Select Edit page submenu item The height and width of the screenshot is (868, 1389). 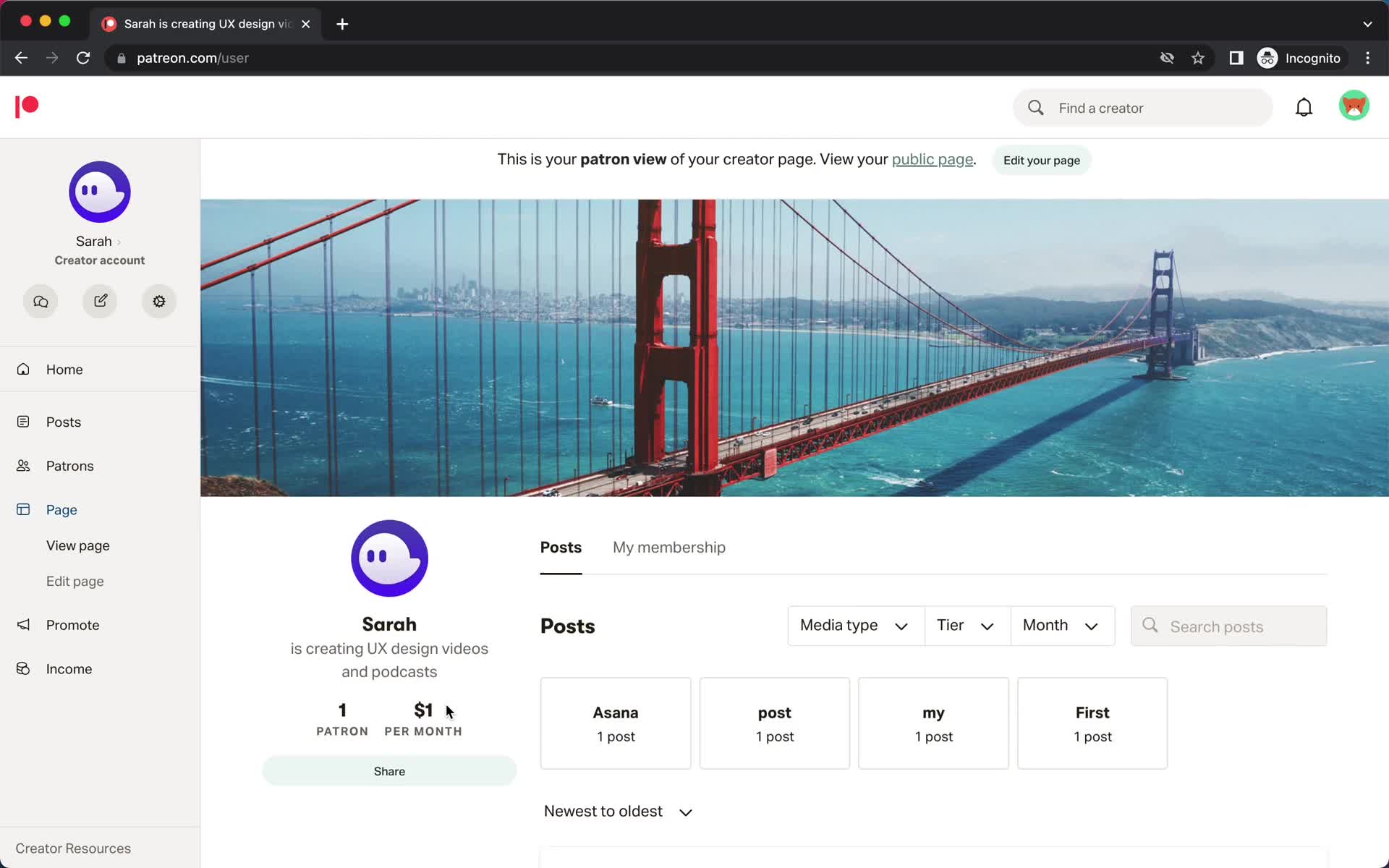tap(75, 582)
